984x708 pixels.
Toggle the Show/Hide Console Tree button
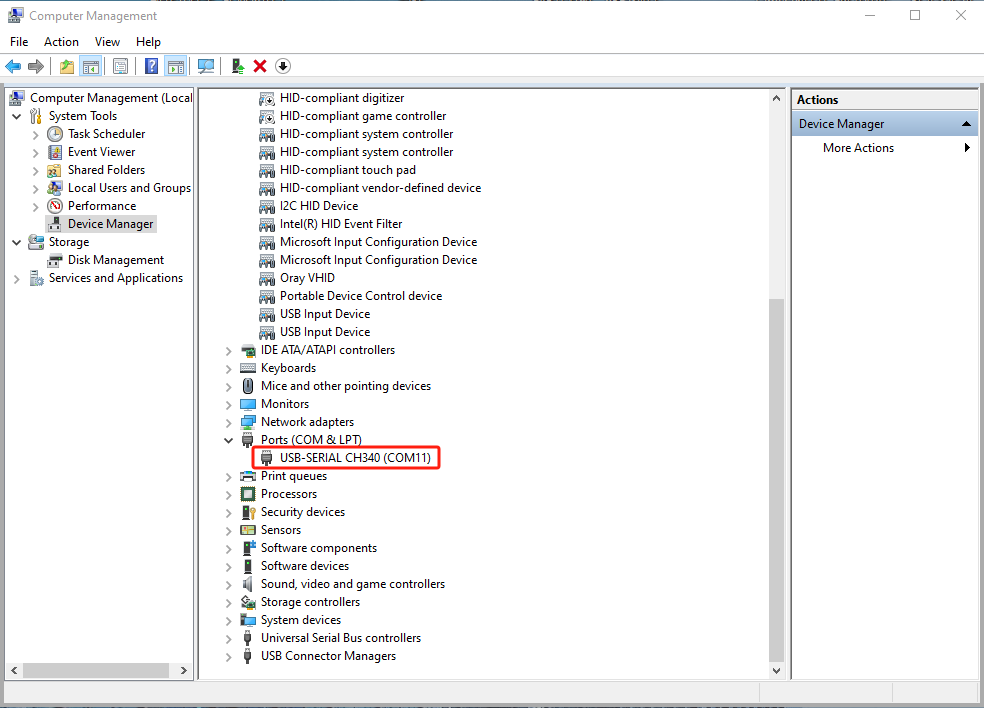(x=91, y=66)
